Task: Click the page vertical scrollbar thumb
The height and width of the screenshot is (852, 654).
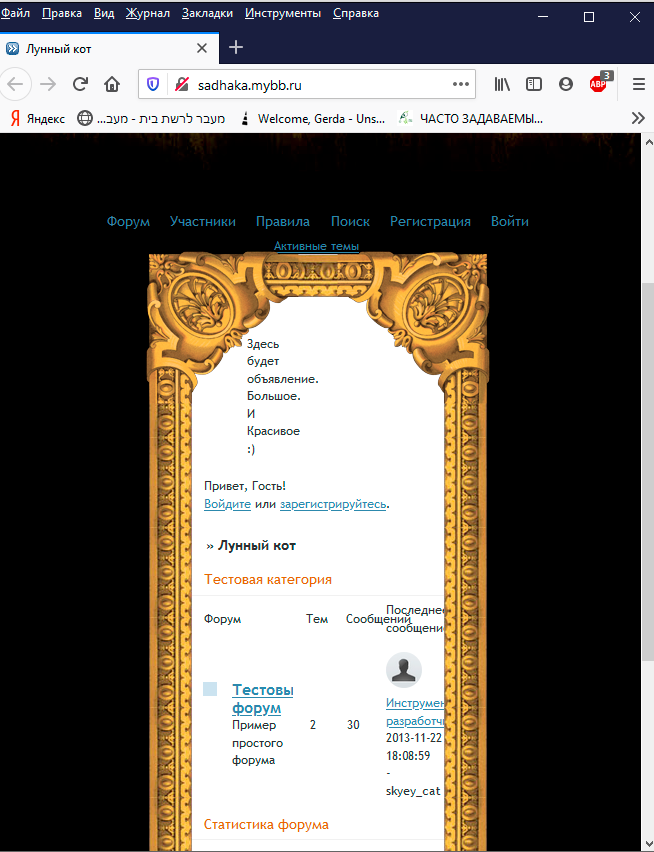Action: coord(648,472)
